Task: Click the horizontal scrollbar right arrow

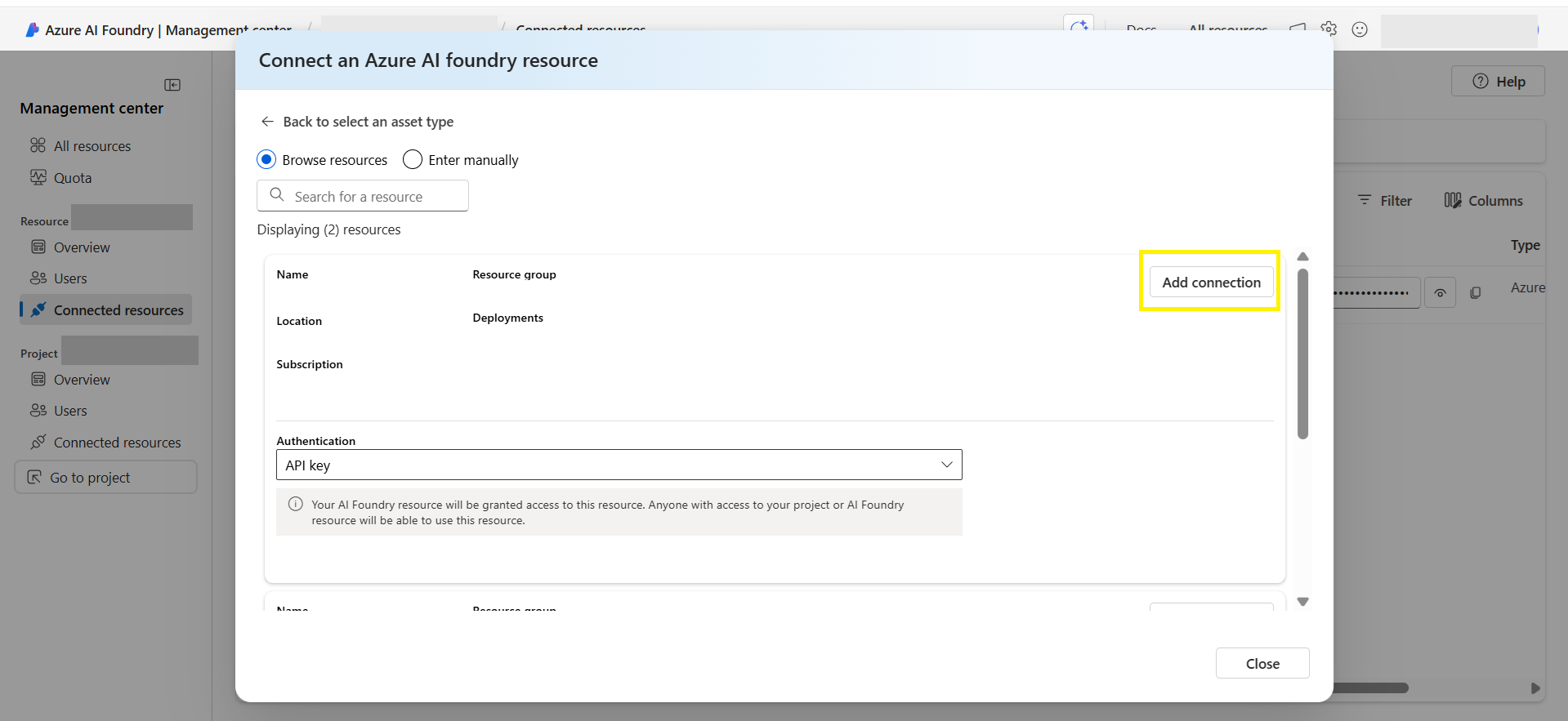Action: 1535,688
